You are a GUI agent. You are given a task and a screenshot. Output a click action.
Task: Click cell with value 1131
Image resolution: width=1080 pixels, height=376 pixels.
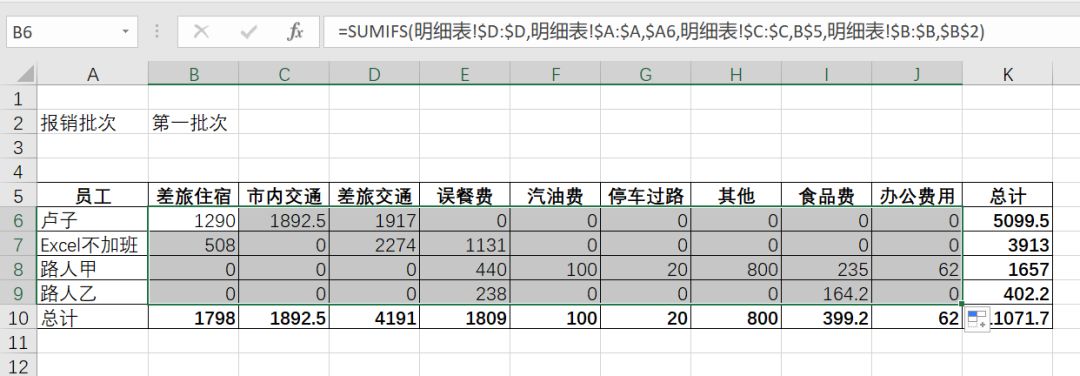pos(464,244)
